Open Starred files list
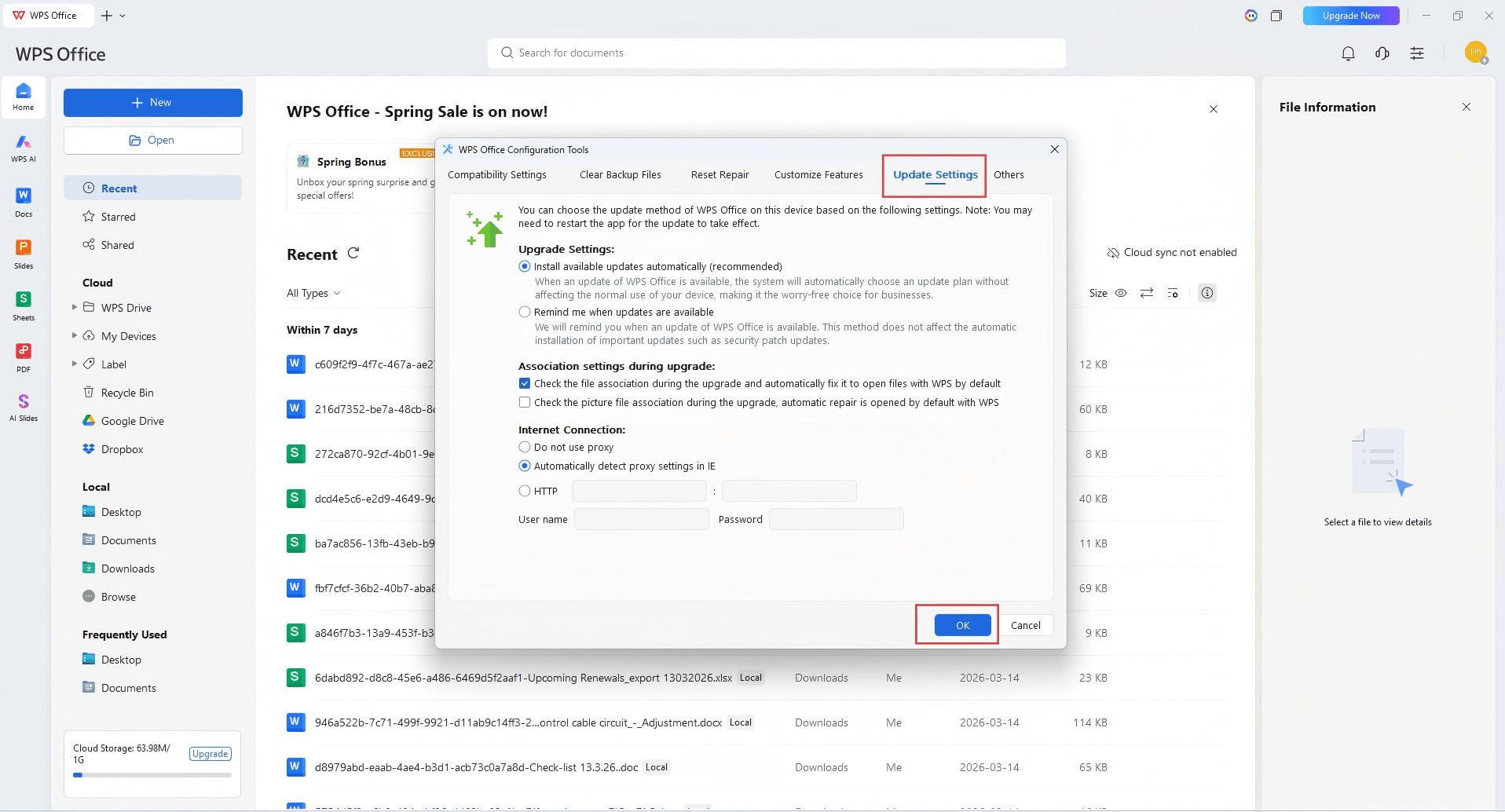 (118, 217)
